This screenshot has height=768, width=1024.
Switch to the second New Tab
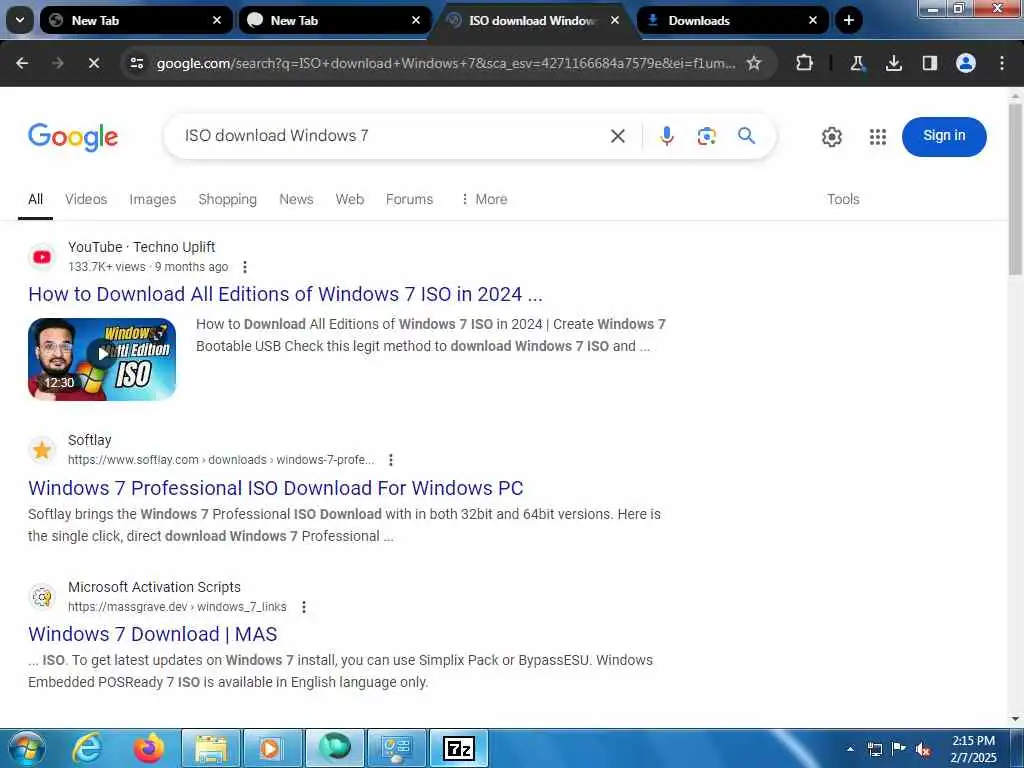click(x=335, y=20)
